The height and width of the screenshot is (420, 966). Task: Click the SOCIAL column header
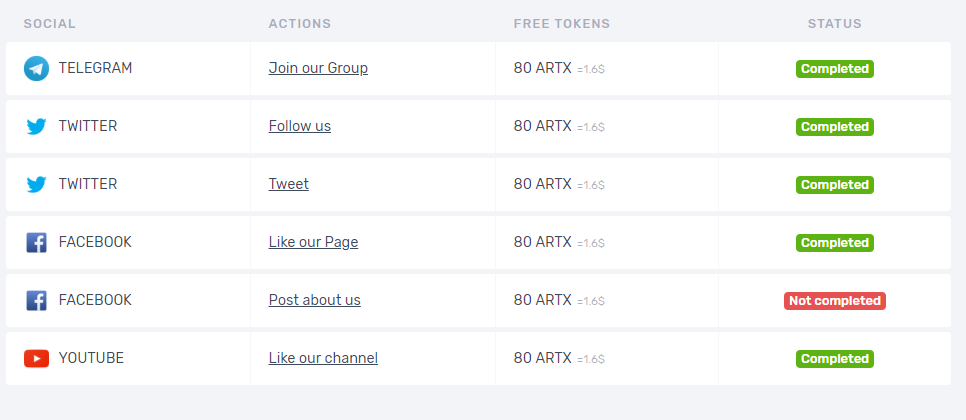pos(49,24)
